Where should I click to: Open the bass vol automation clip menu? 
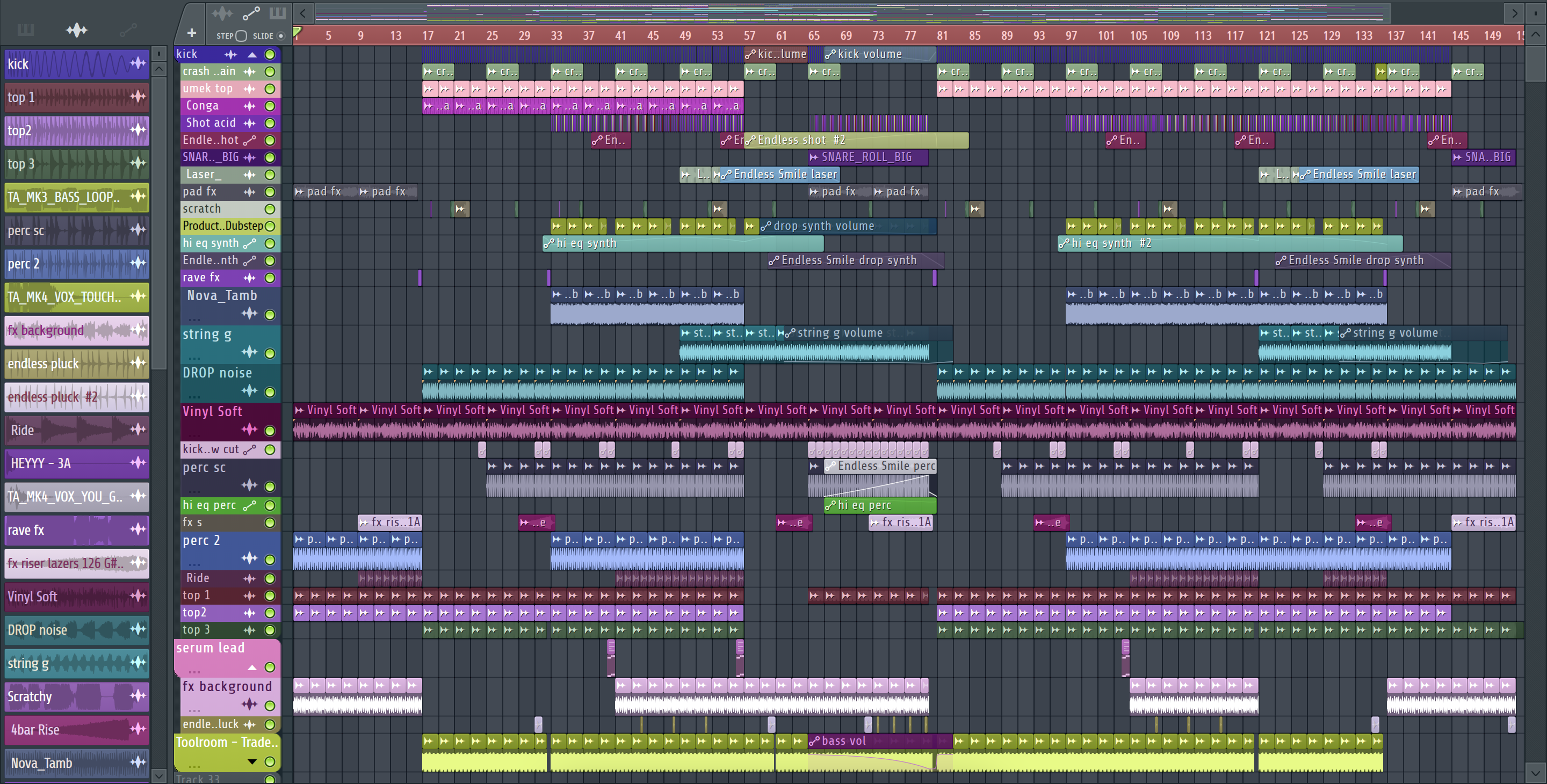[x=814, y=742]
